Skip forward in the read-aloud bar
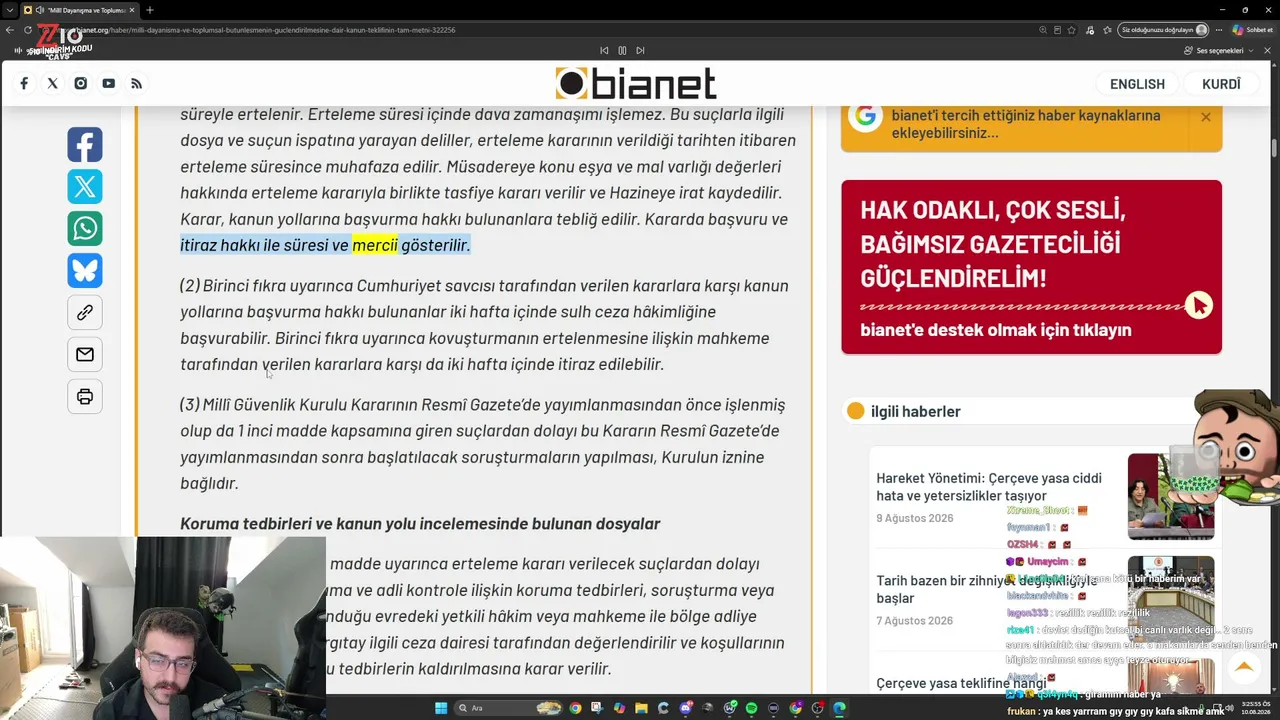Image resolution: width=1280 pixels, height=720 pixels. 640,50
